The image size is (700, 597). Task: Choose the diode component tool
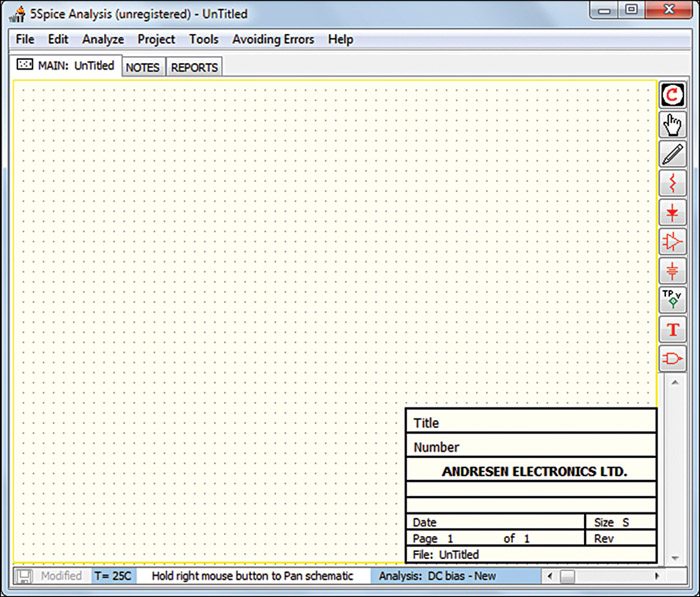tap(672, 212)
